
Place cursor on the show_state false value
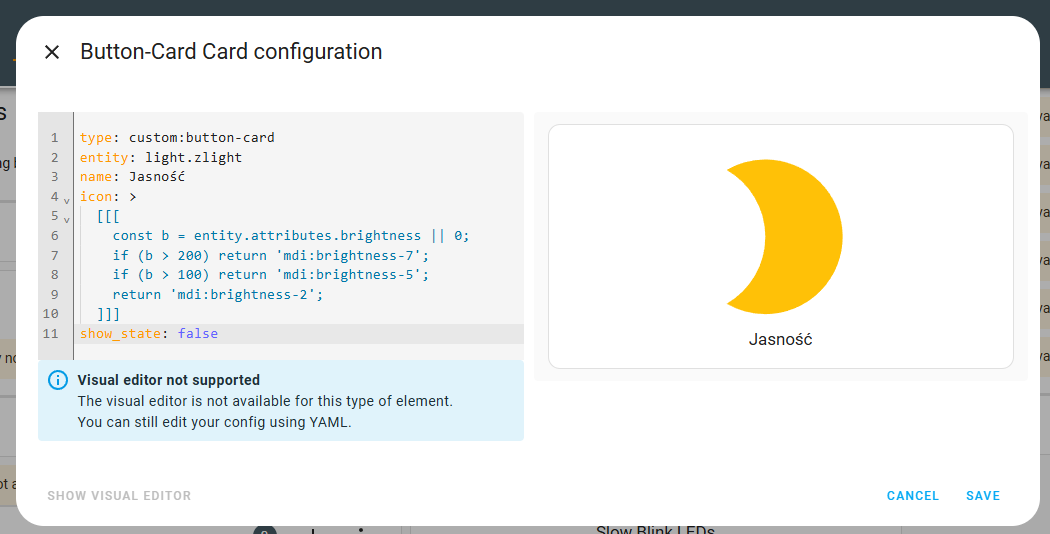[198, 334]
